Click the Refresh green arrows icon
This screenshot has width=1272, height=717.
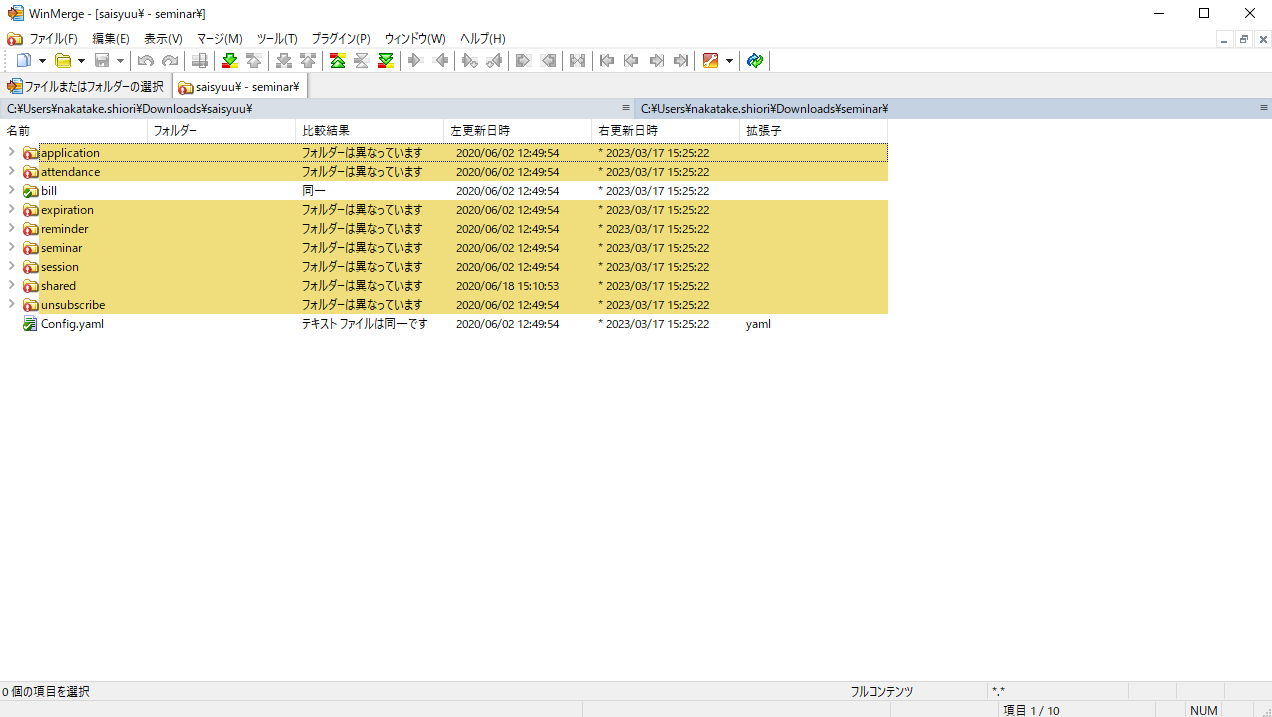(x=755, y=61)
